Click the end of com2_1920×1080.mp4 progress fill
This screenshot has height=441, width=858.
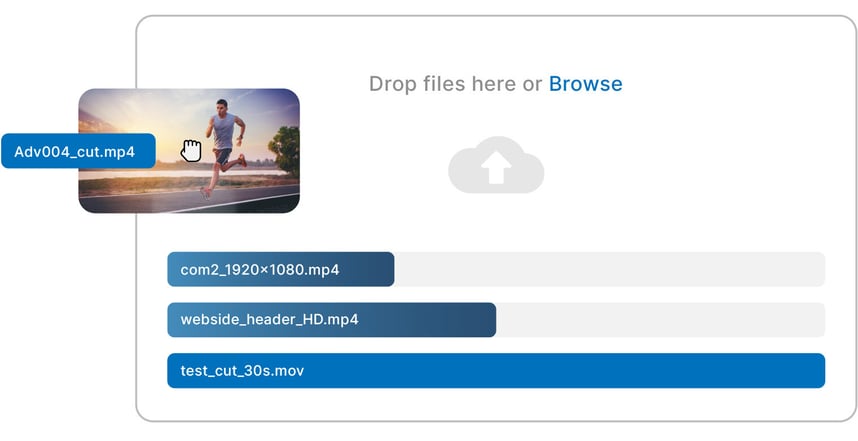pos(389,270)
